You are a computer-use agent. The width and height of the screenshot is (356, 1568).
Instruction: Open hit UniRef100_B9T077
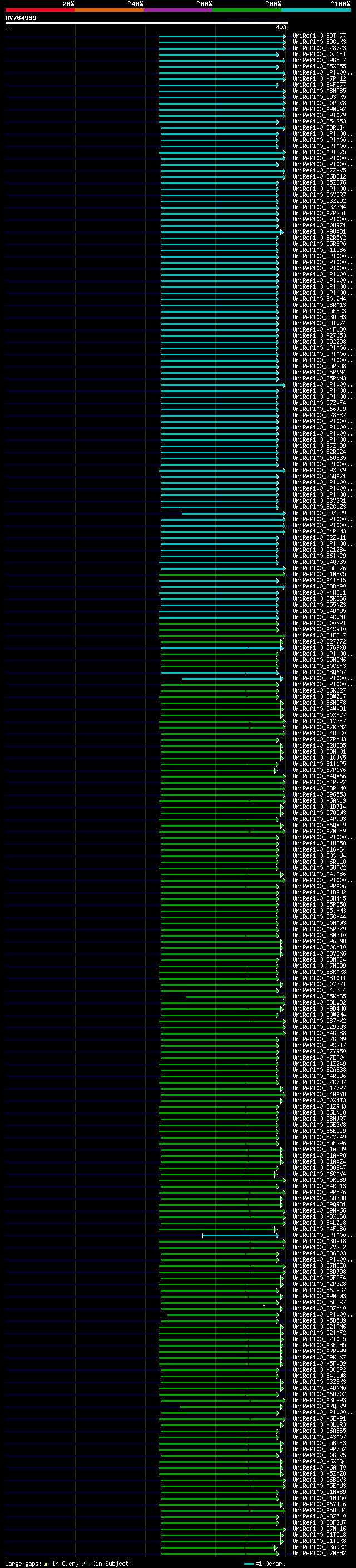pyautogui.click(x=319, y=36)
